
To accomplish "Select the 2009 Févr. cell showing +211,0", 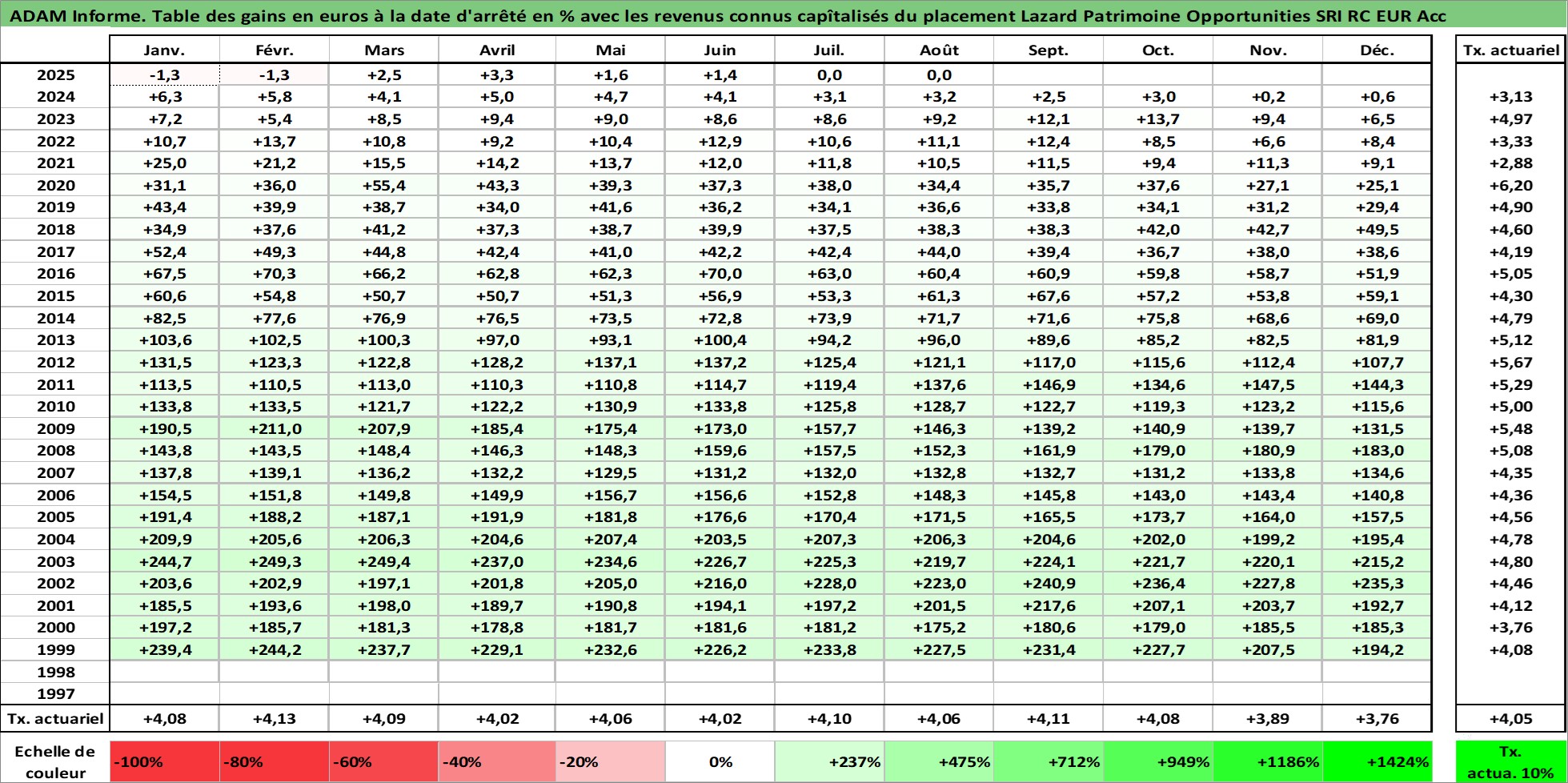I will click(274, 429).
